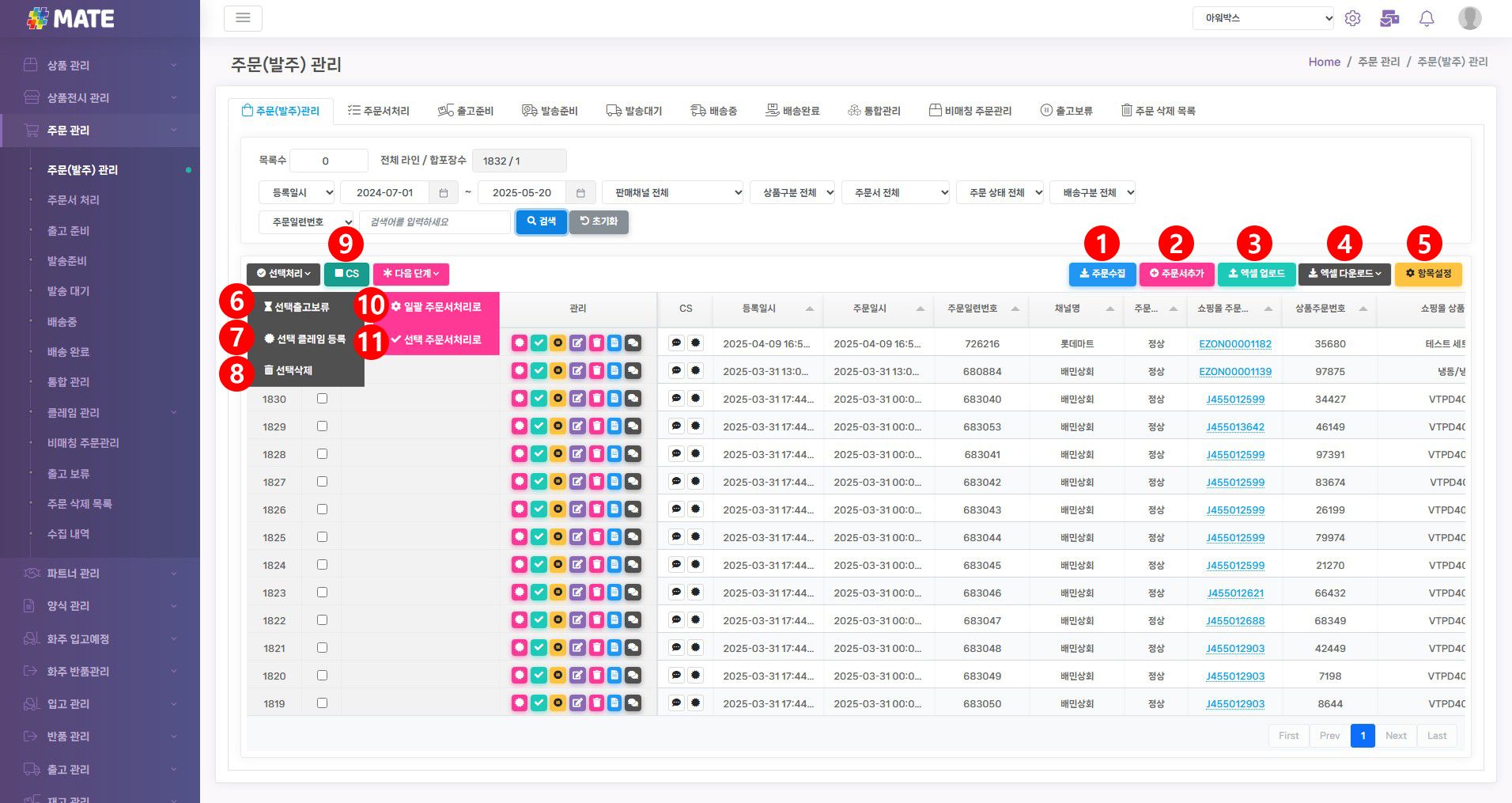Open the messages icon beside the gear
The height and width of the screenshot is (803, 1512).
click(x=1389, y=18)
